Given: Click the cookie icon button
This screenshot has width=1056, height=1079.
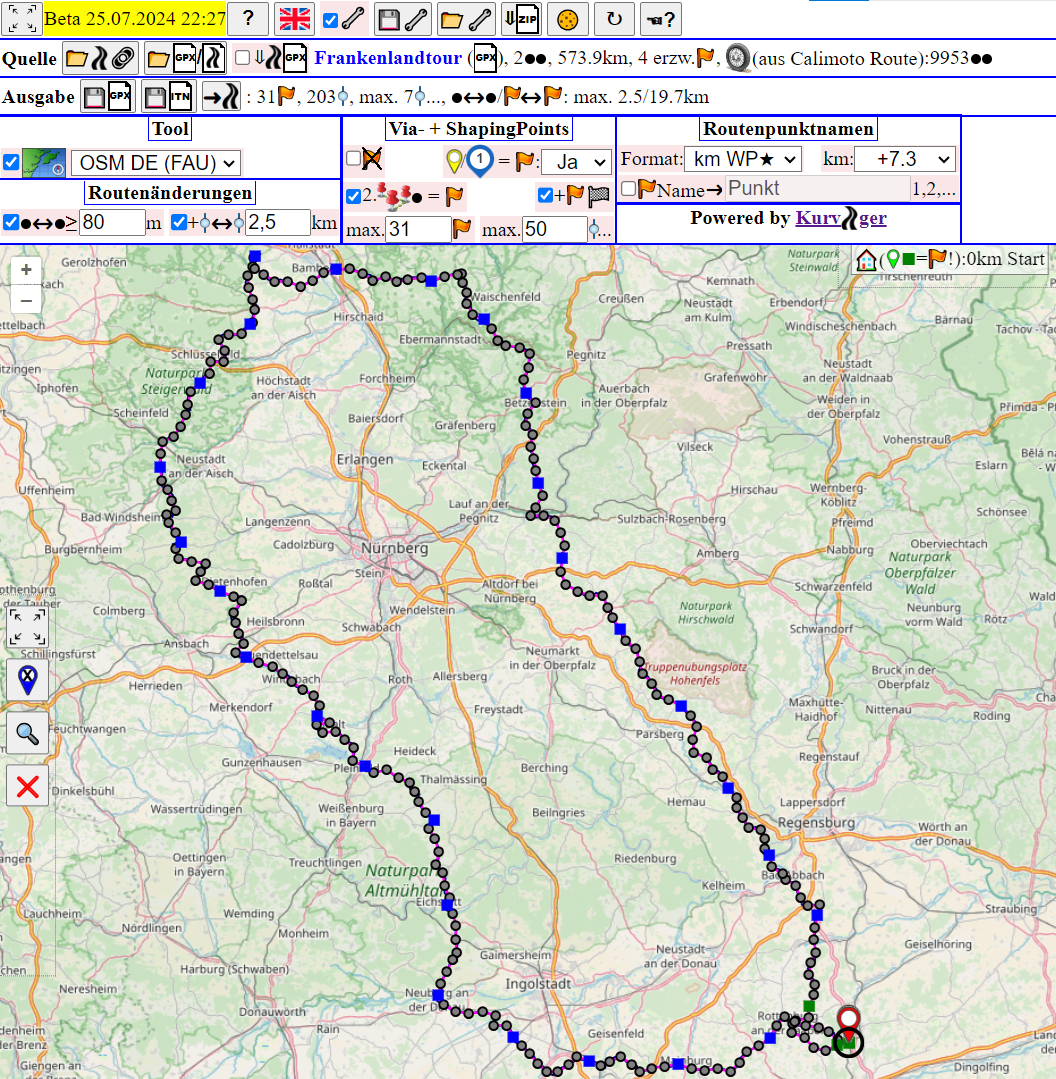Looking at the screenshot, I should click(x=567, y=19).
